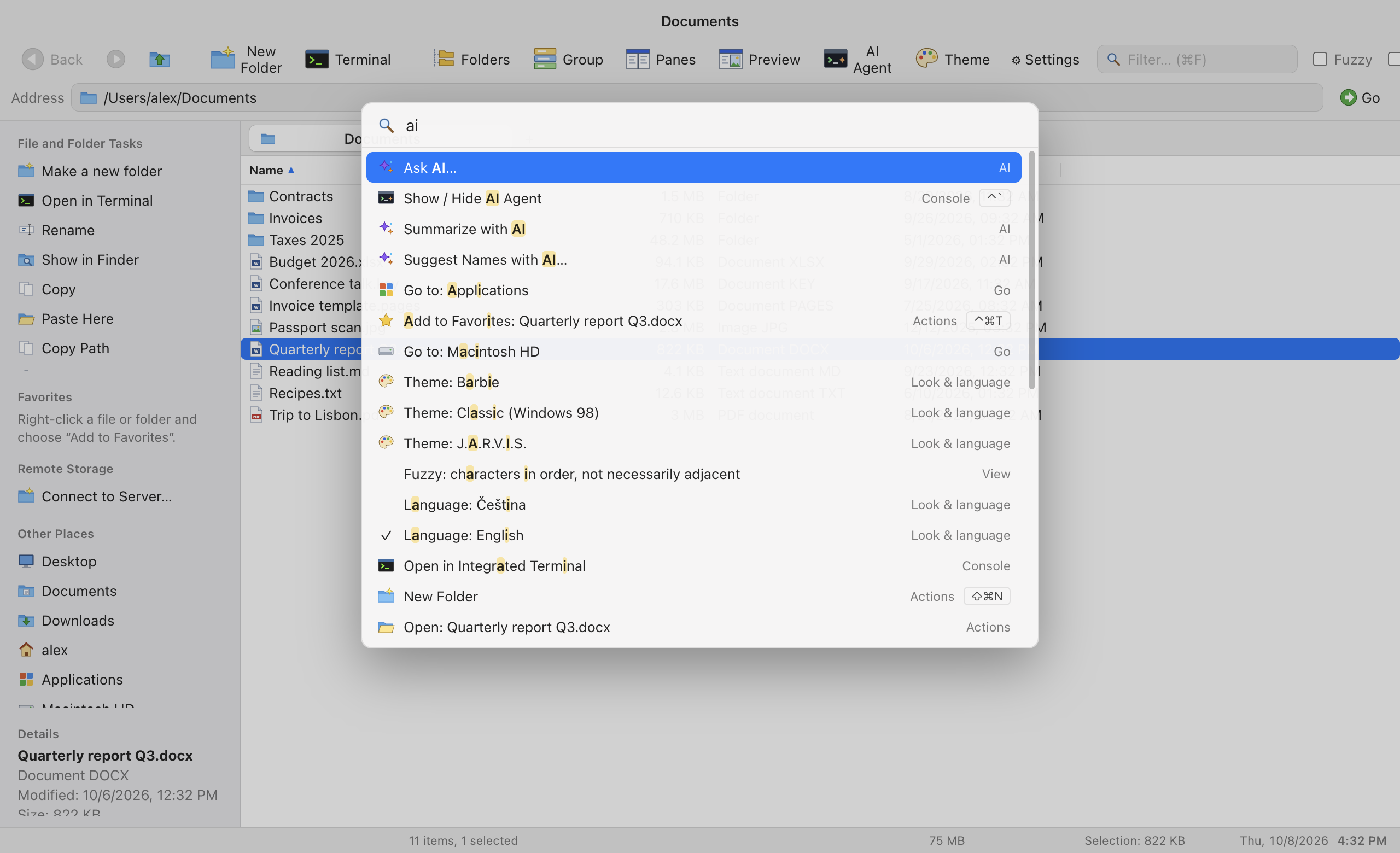Create a folder with New Folder toolbar button
This screenshot has width=1400, height=853.
click(246, 59)
